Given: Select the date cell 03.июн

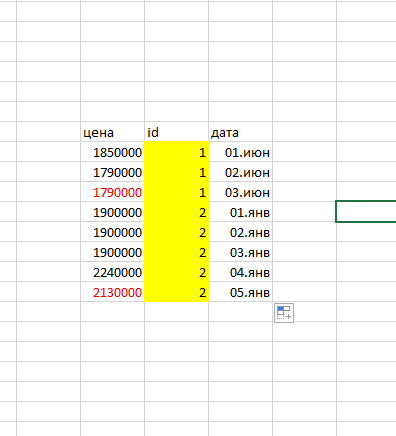Looking at the screenshot, I should (240, 192).
